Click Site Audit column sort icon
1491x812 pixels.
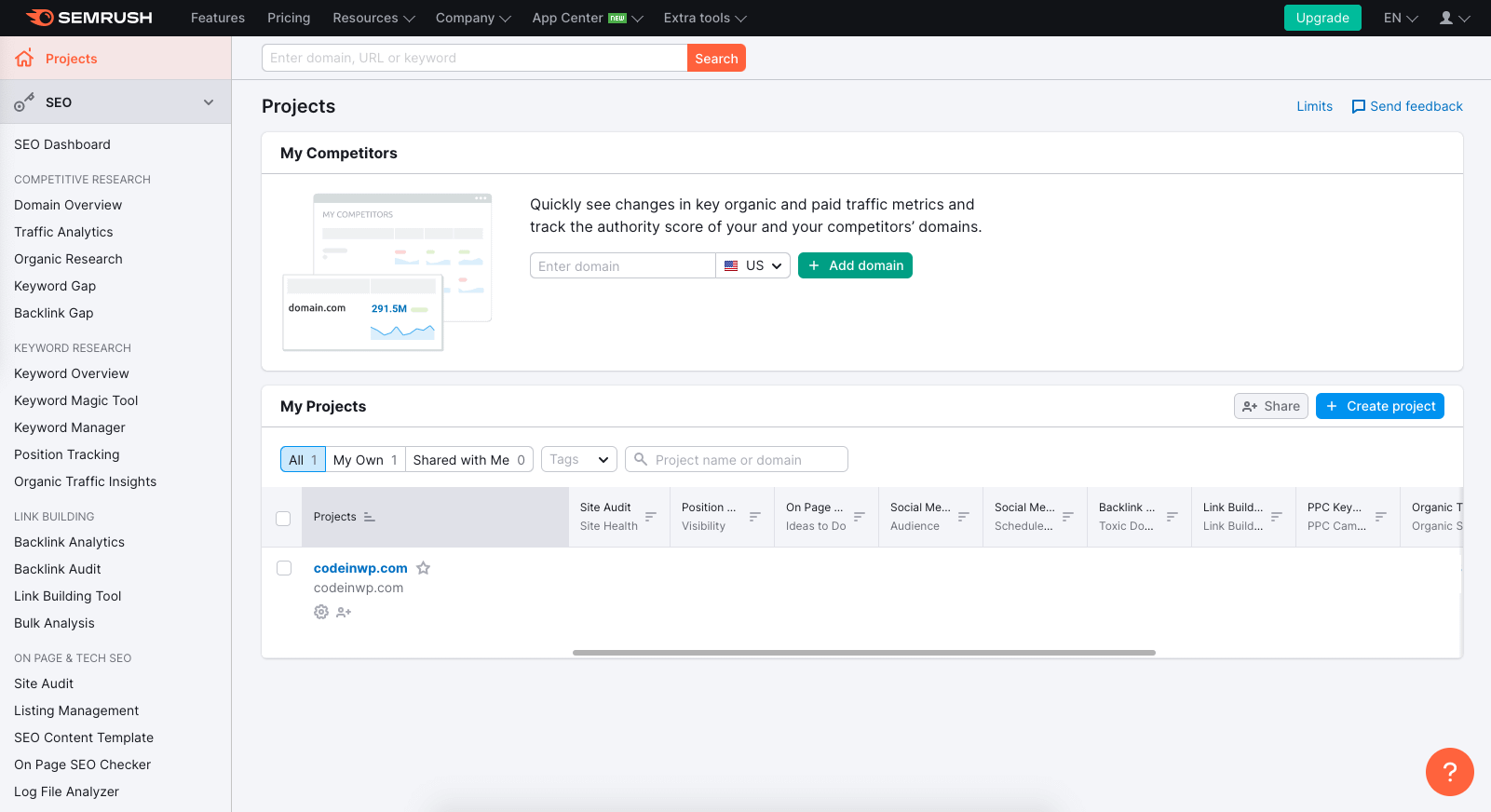(651, 516)
